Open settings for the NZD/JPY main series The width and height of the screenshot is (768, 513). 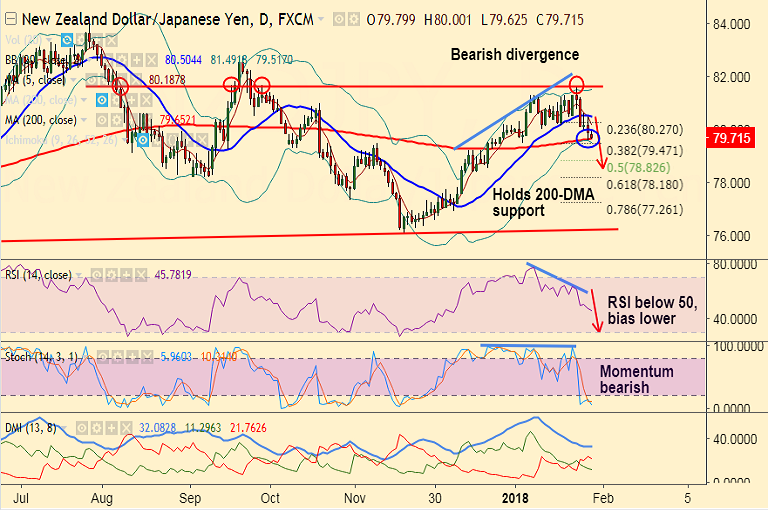[x=354, y=20]
